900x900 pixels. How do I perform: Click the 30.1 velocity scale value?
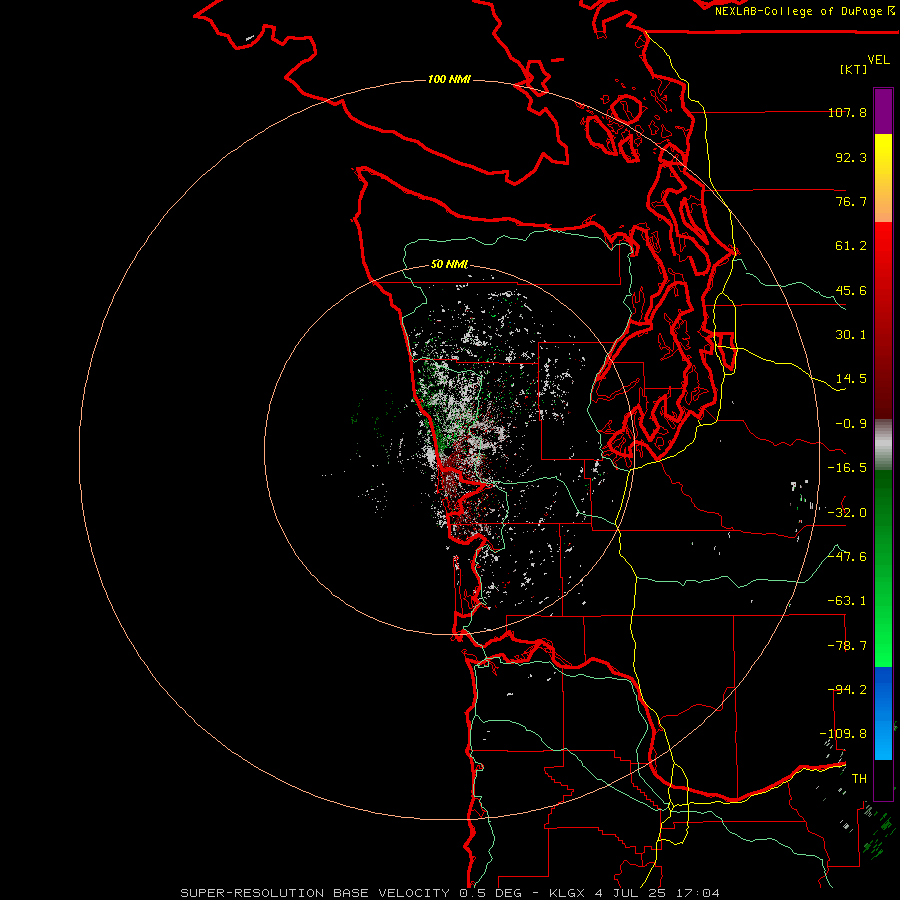click(851, 335)
